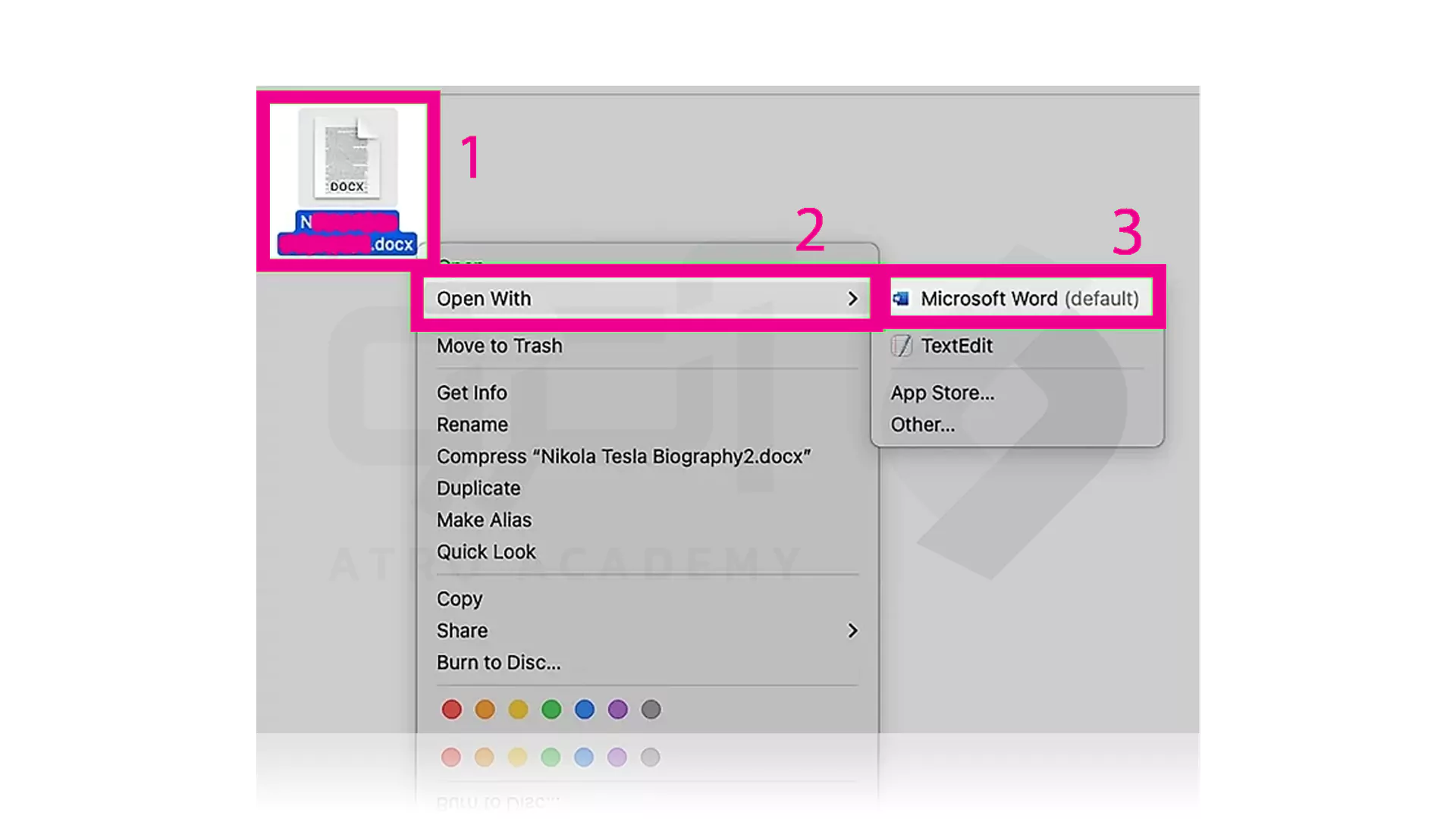Choose Copy from context menu
This screenshot has width=1456, height=819.
460,599
